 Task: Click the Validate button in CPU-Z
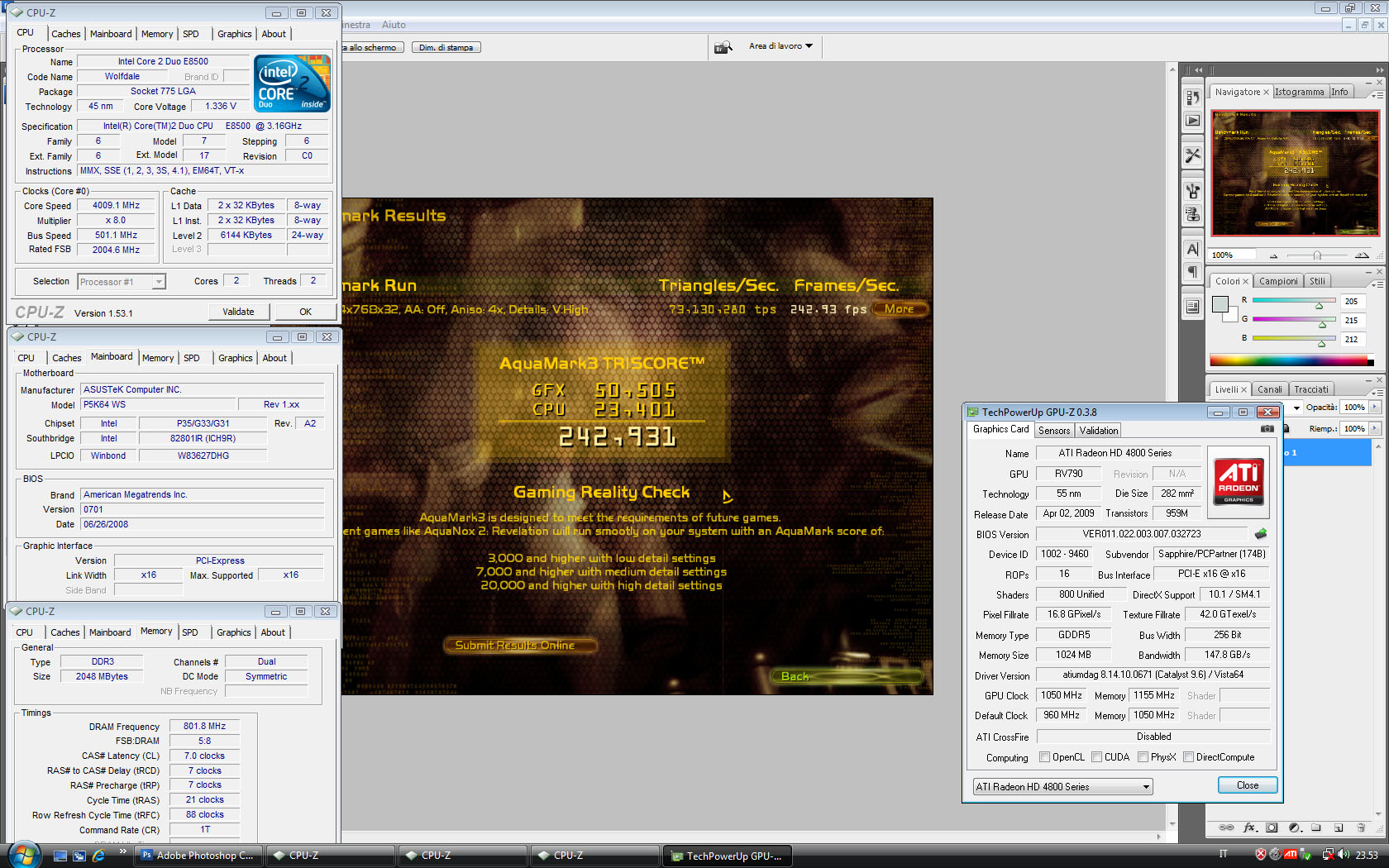pos(238,312)
